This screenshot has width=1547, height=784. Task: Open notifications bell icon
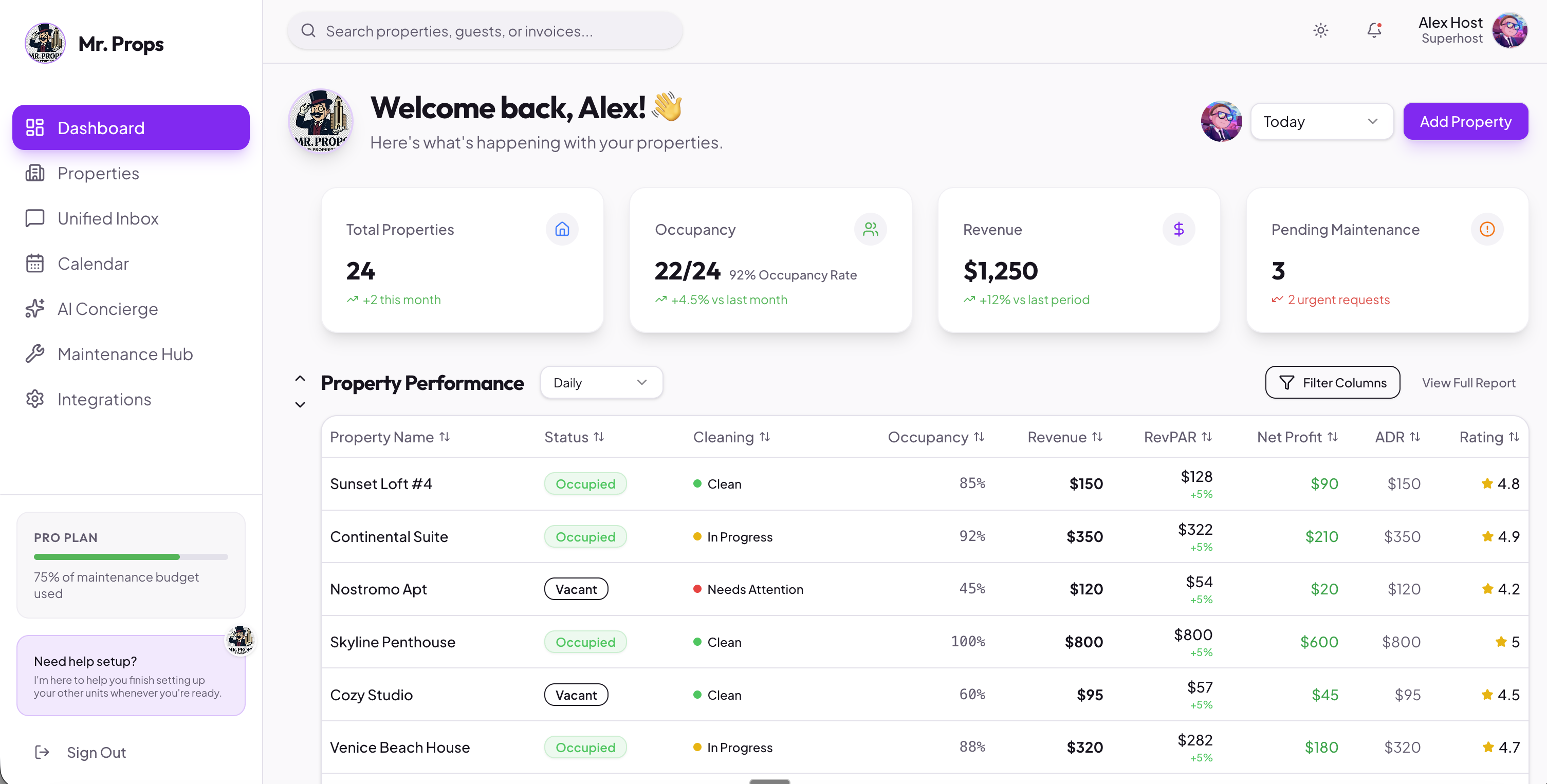point(1374,31)
